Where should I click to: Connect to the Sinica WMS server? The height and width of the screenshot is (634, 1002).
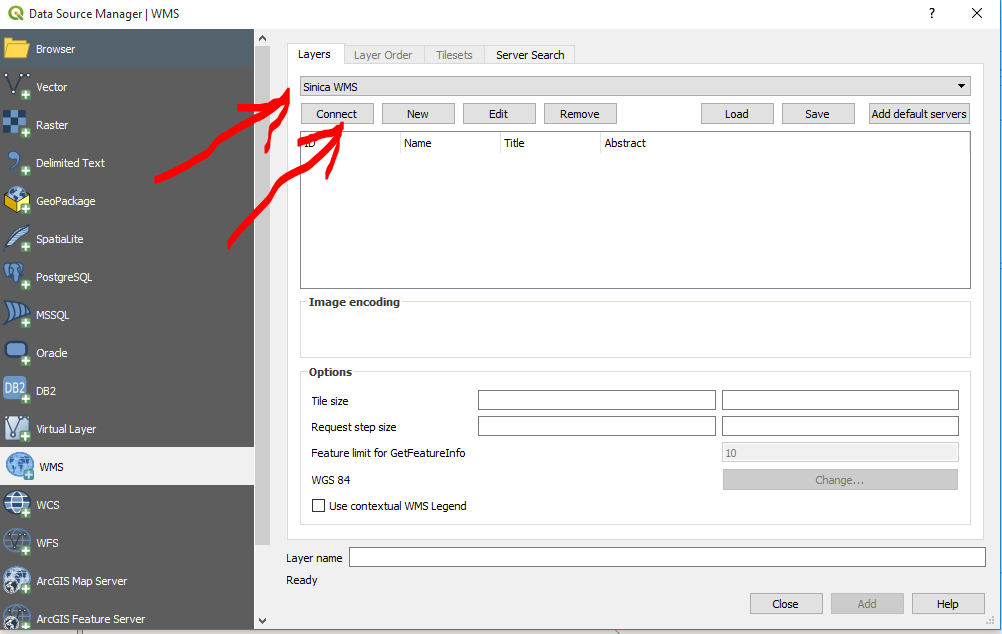click(x=337, y=113)
